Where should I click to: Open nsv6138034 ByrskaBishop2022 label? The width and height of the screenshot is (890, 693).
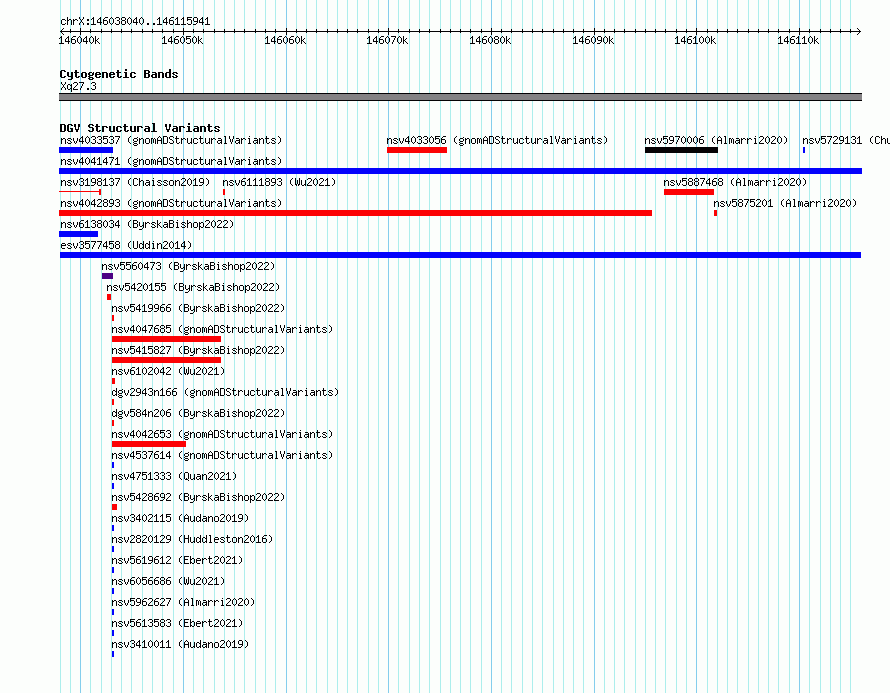point(147,224)
